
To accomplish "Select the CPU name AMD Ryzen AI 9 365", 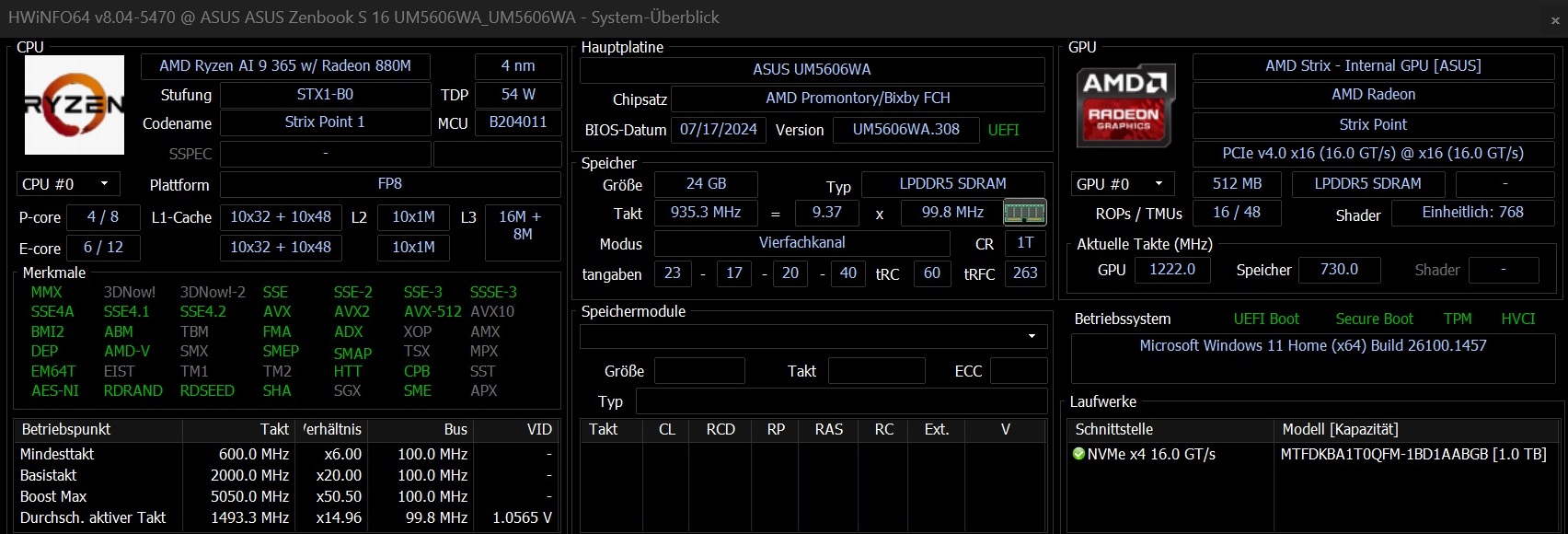I will [285, 66].
